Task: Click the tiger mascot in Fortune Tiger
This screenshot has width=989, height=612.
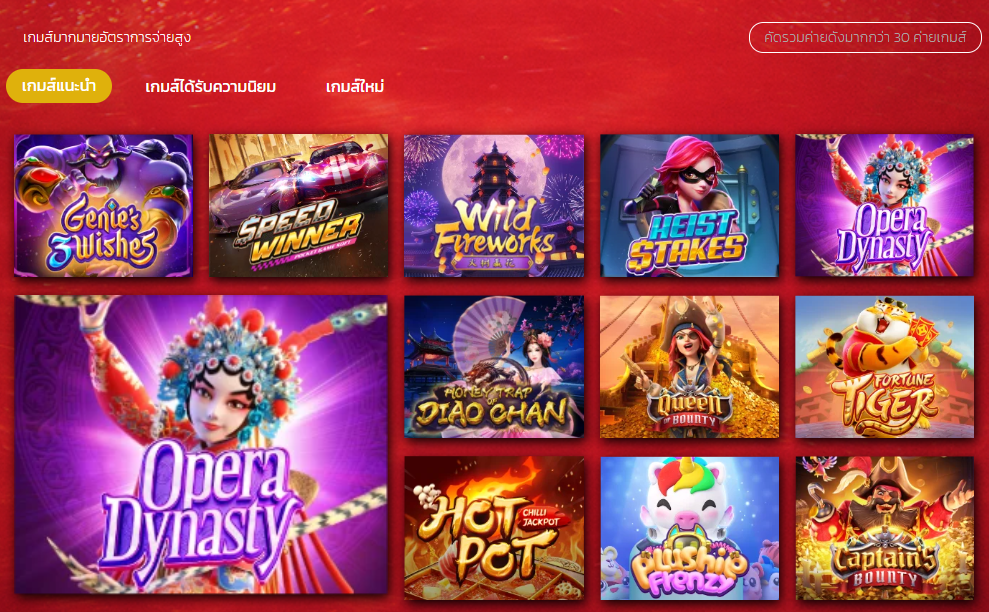Action: pyautogui.click(x=883, y=341)
